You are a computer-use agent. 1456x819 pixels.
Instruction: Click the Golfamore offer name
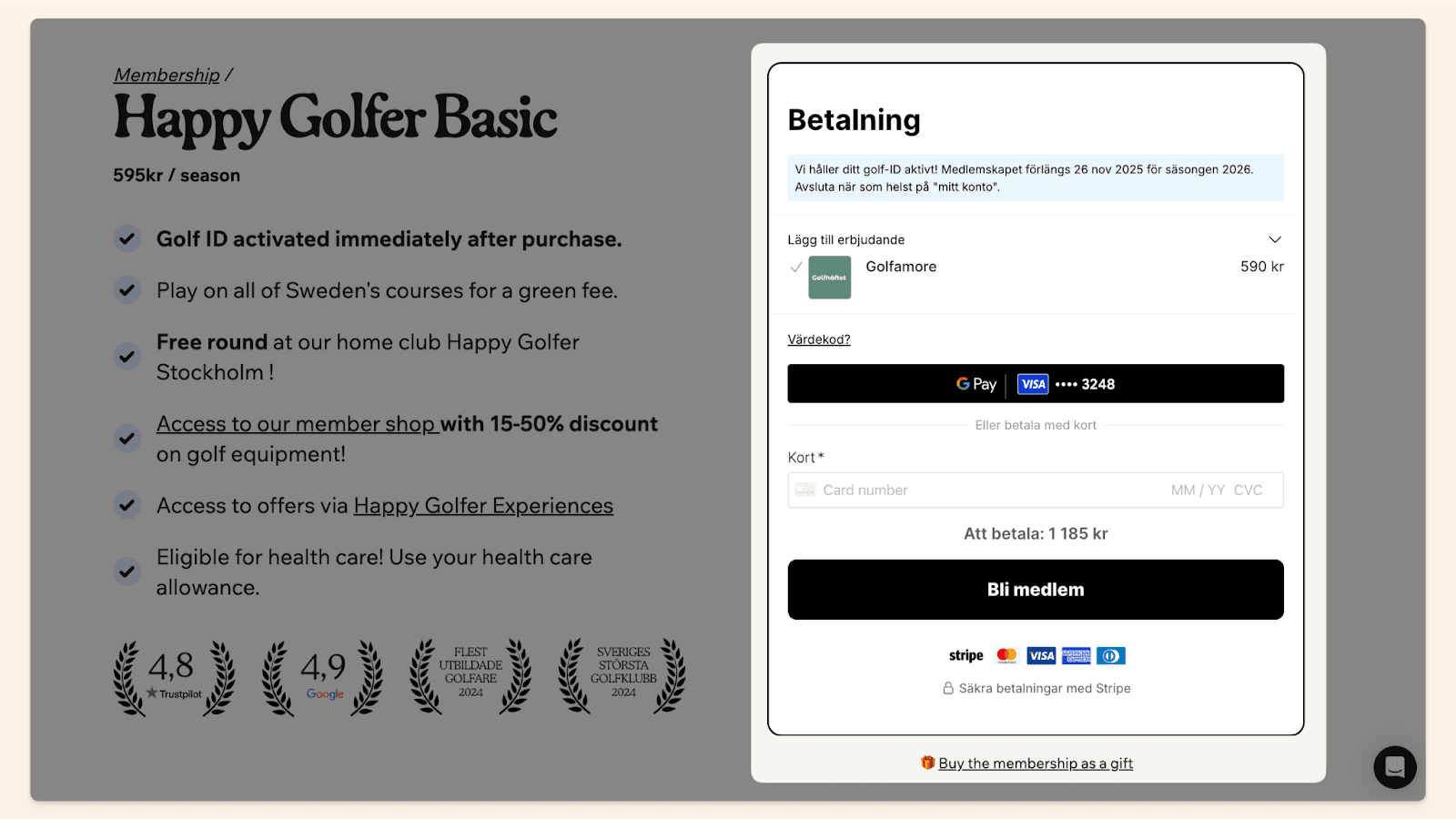coord(901,267)
